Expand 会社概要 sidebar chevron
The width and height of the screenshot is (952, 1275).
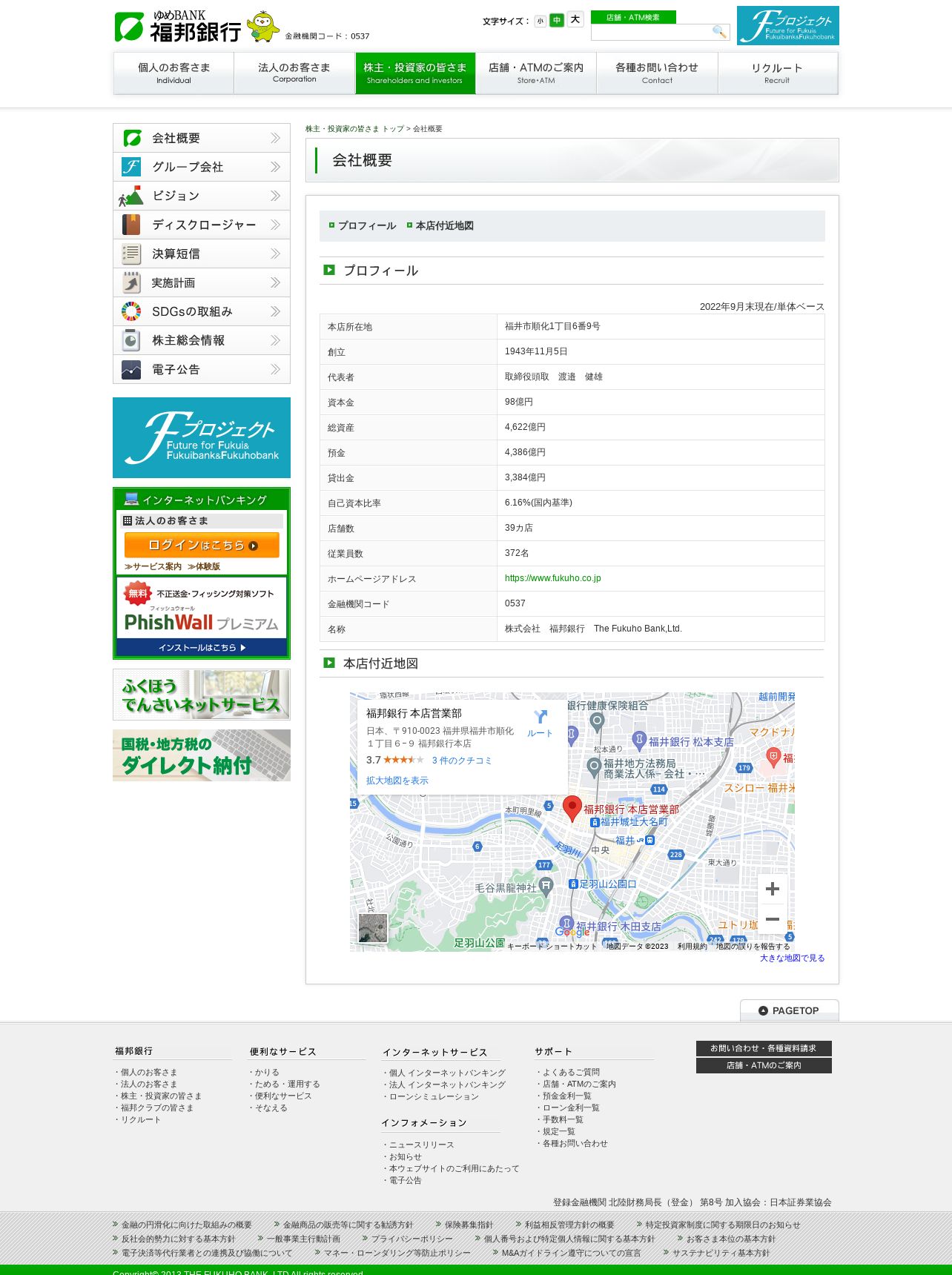point(275,138)
